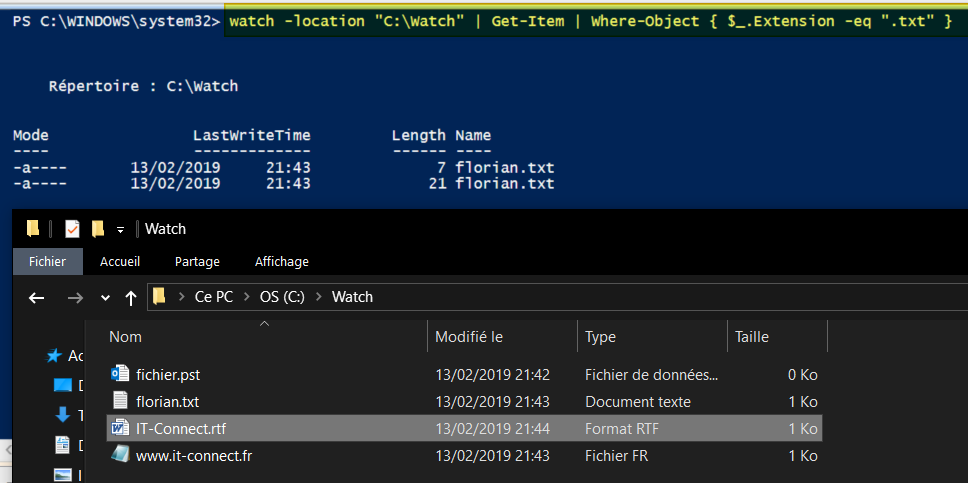This screenshot has height=483, width=968.
Task: Open the recent locations dropdown chevron
Action: [105, 297]
